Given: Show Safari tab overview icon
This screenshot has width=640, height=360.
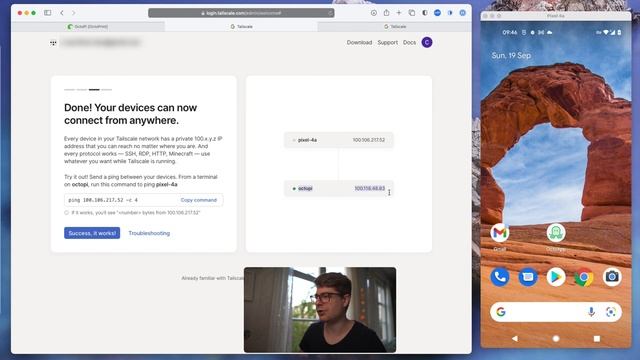Looking at the screenshot, I should pos(412,13).
